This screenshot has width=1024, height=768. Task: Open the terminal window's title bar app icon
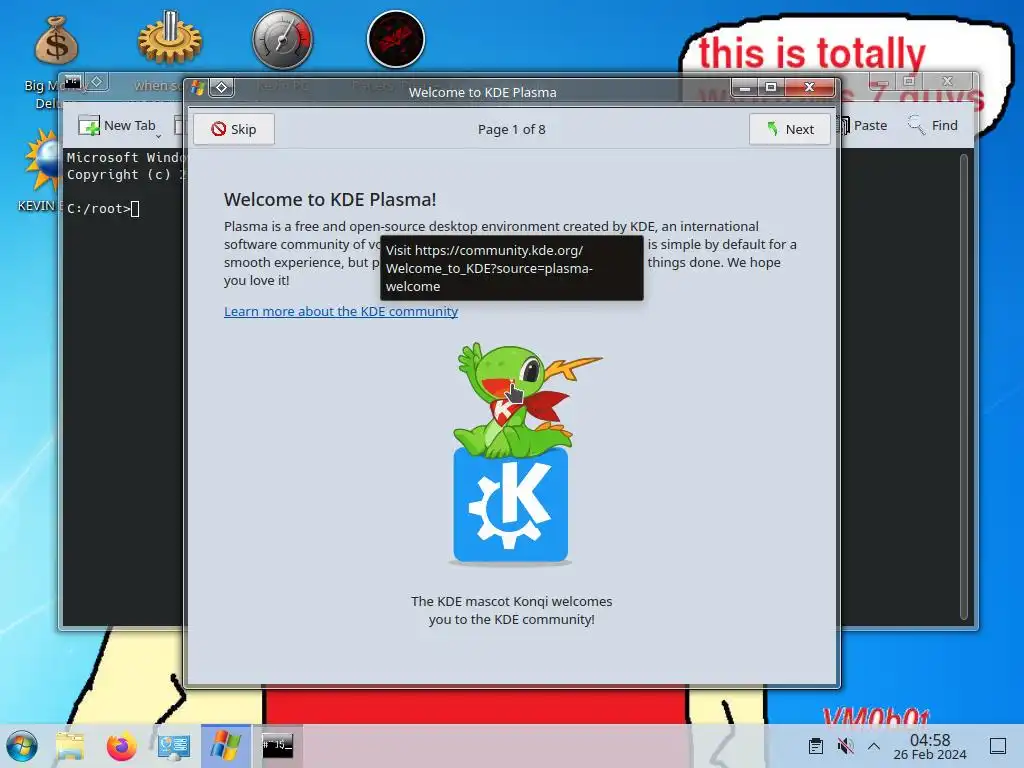(x=72, y=82)
